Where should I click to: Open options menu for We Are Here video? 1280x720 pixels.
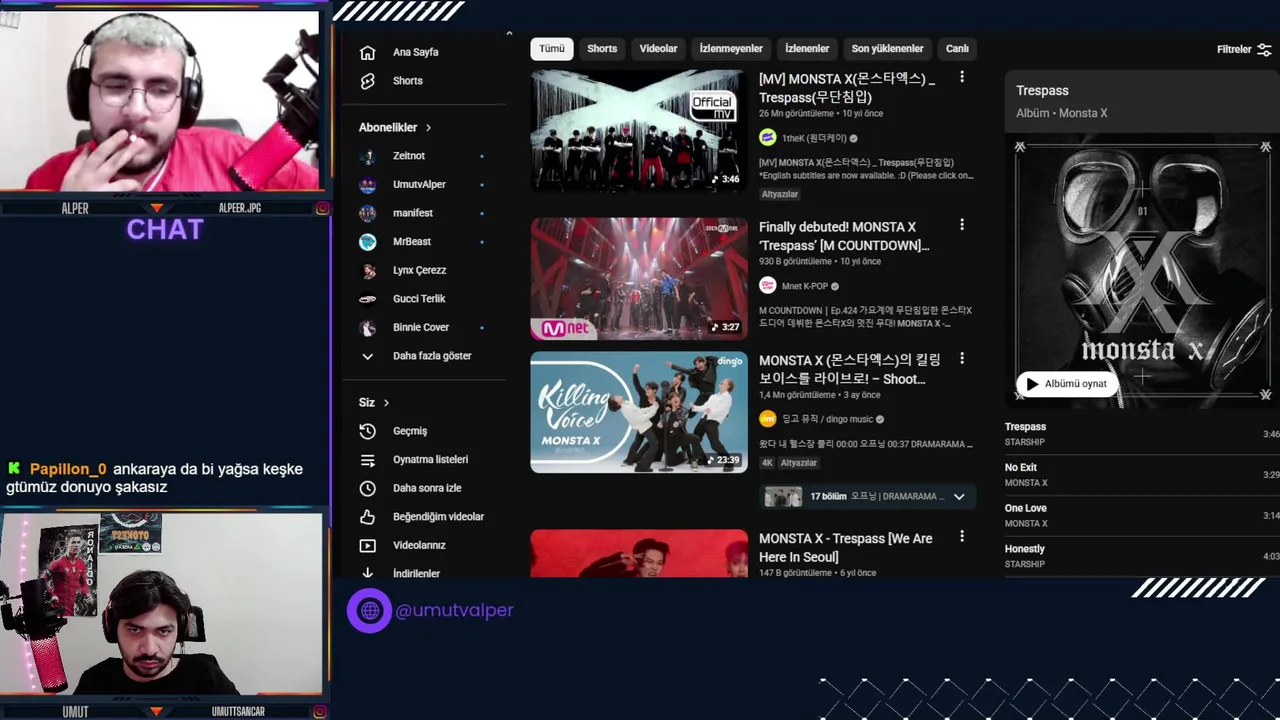click(x=962, y=537)
